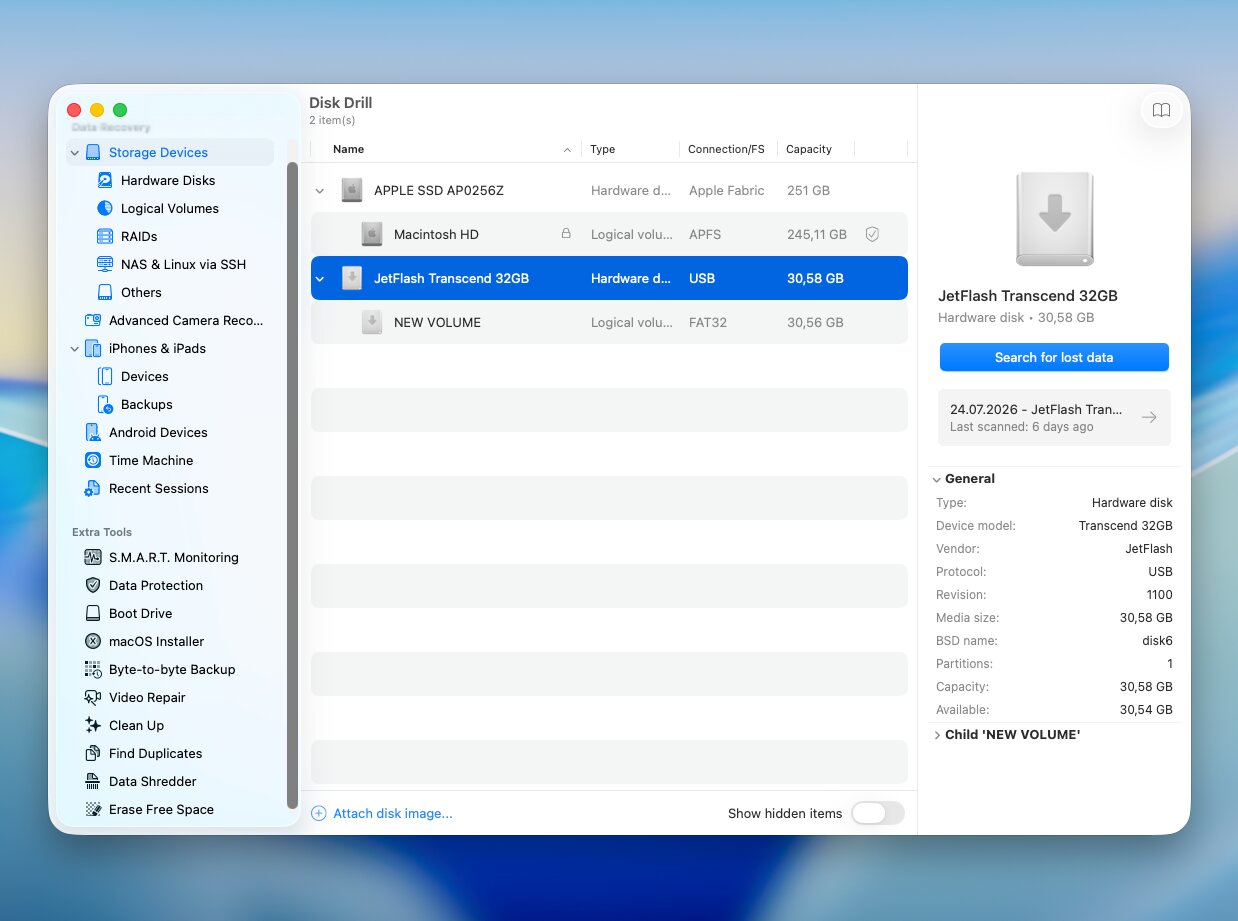Click Attach disk image link

[393, 813]
